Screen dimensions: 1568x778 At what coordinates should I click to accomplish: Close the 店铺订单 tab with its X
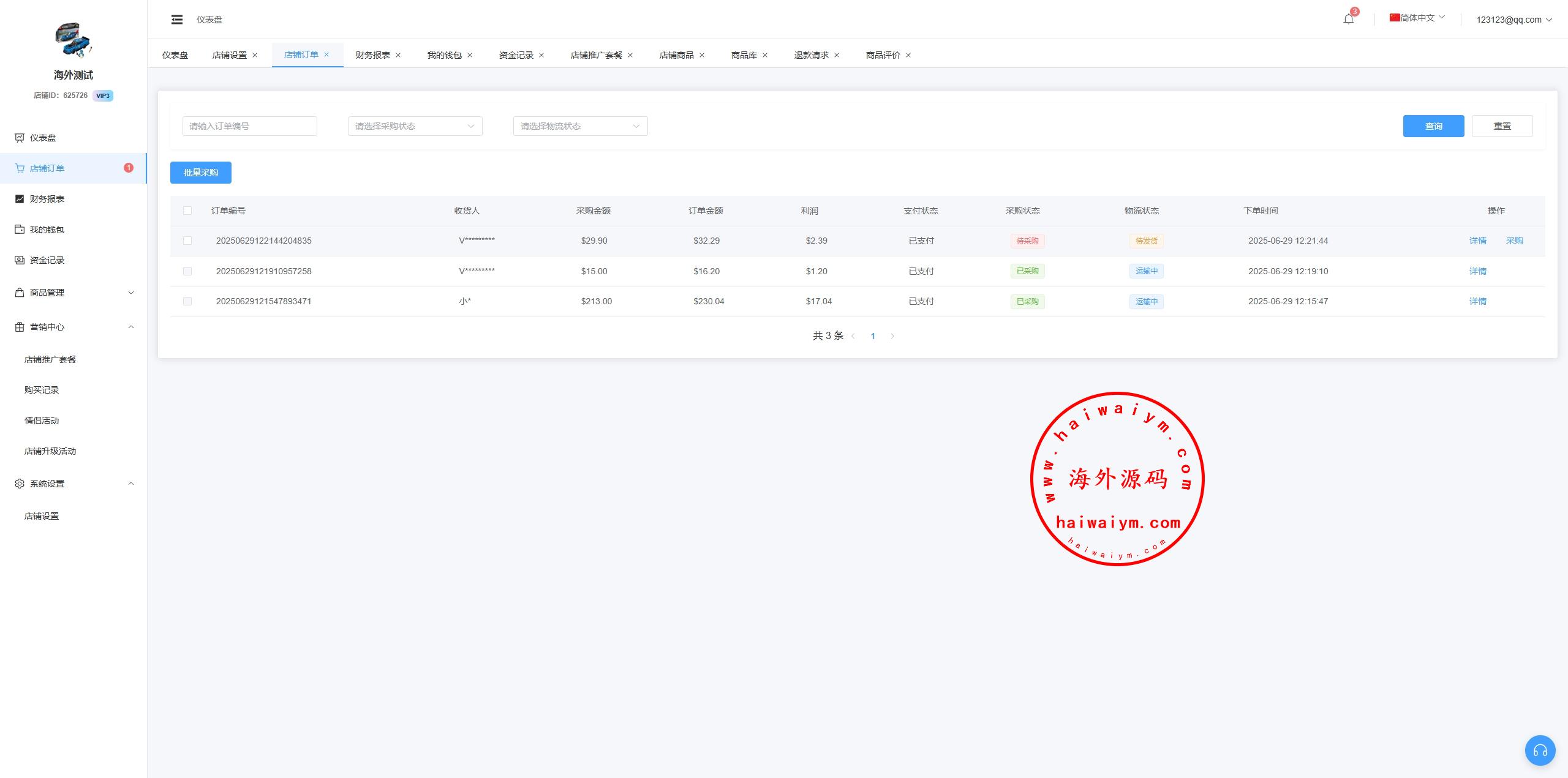[326, 54]
